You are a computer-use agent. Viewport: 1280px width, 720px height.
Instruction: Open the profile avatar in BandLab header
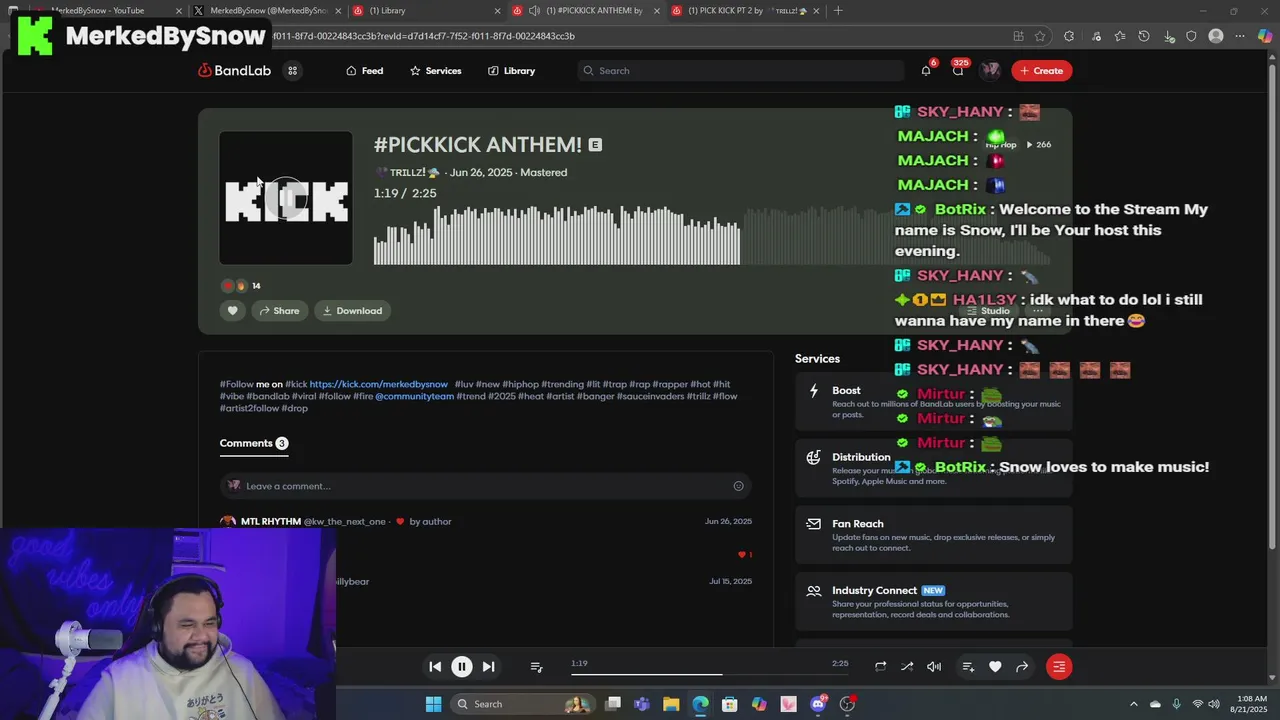click(x=990, y=71)
